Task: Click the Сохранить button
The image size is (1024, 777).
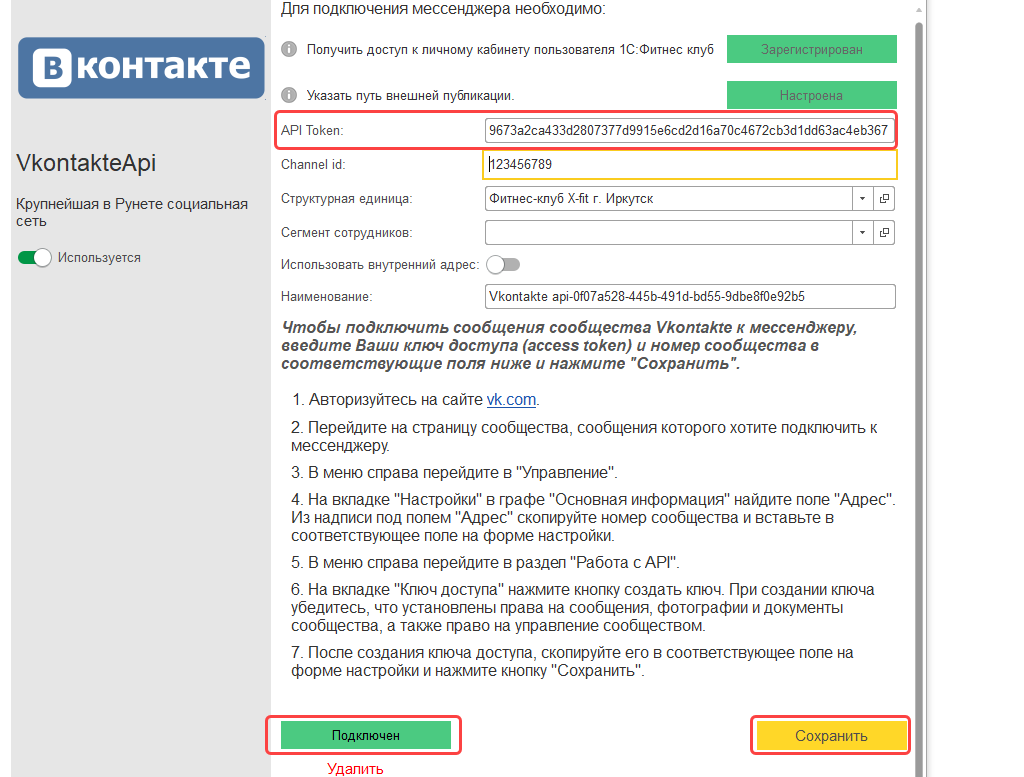Action: pos(831,736)
